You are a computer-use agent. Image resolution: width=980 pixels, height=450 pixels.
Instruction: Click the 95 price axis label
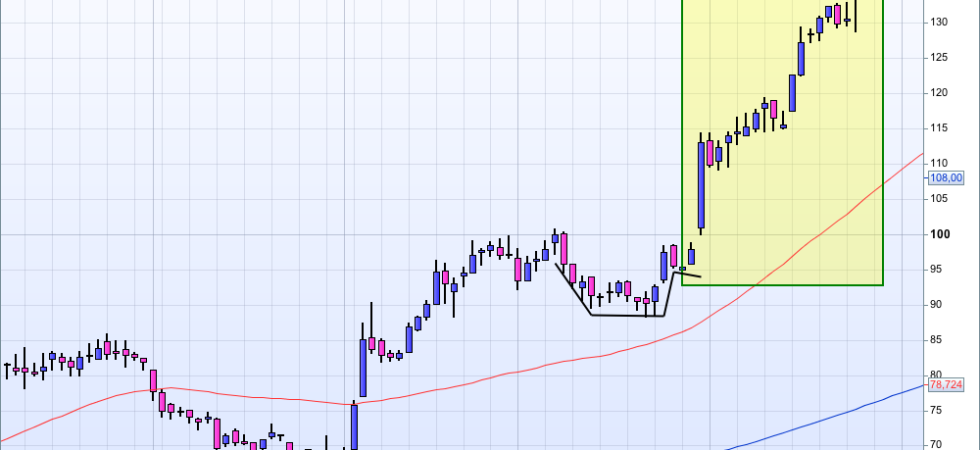(937, 269)
